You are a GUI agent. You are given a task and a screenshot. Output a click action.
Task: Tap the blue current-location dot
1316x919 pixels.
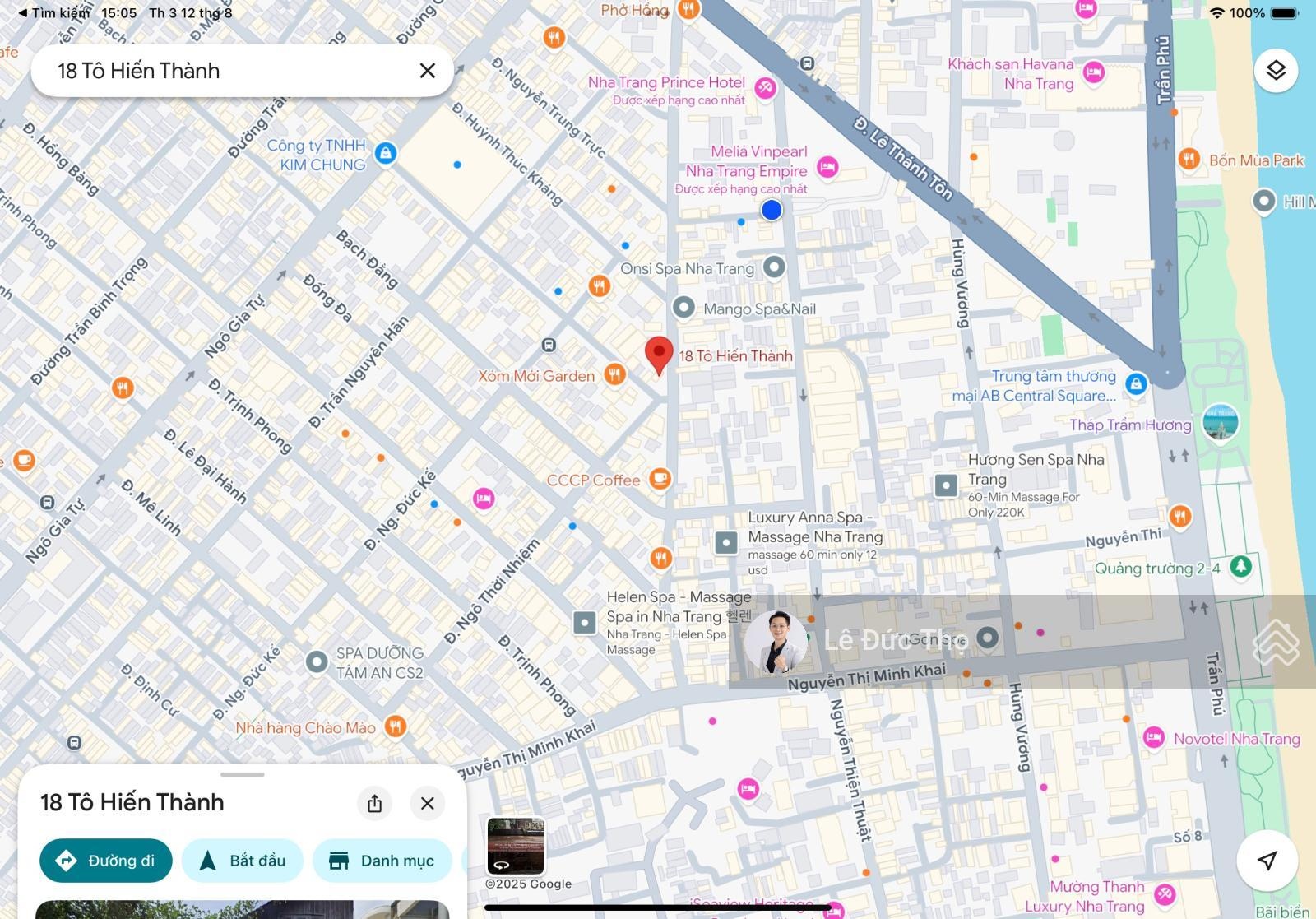tap(772, 210)
